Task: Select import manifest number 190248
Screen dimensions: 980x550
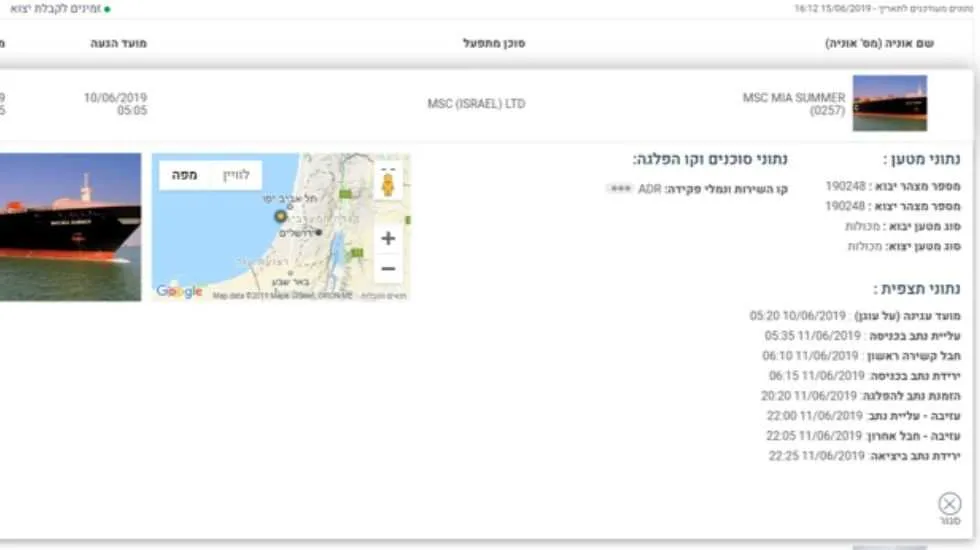Action: tap(845, 186)
